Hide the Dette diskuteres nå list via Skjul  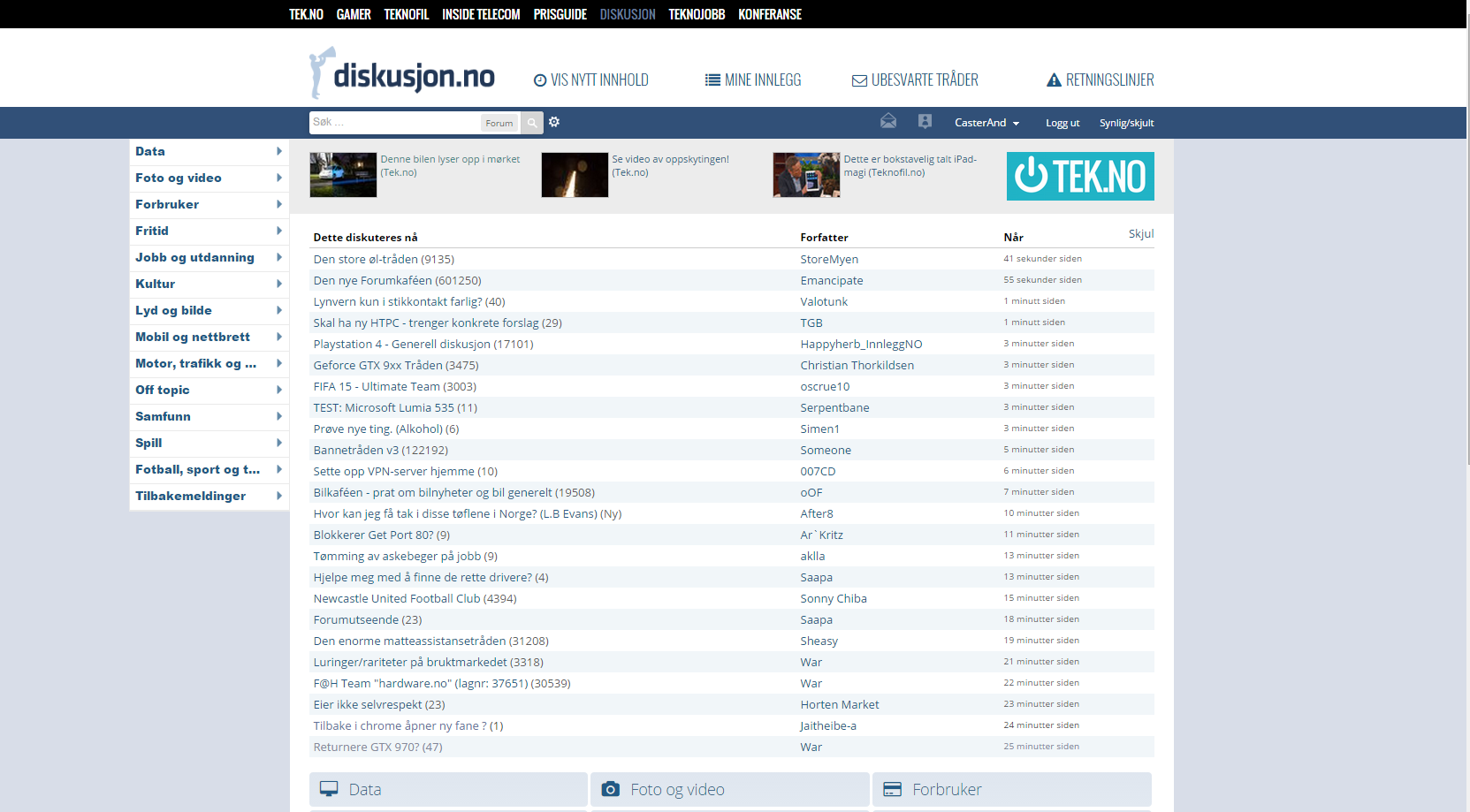1141,234
